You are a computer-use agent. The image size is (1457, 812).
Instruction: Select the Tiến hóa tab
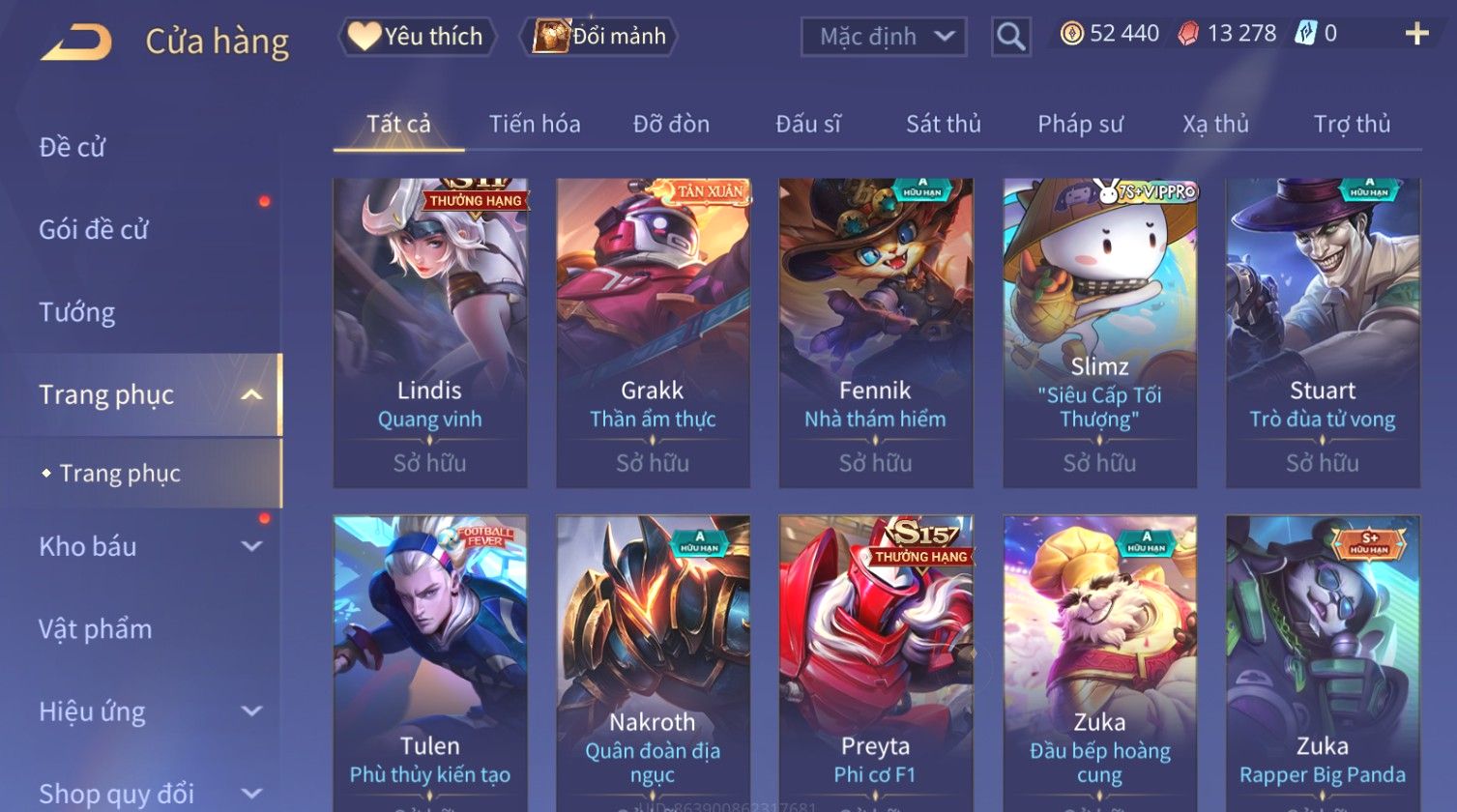point(535,124)
